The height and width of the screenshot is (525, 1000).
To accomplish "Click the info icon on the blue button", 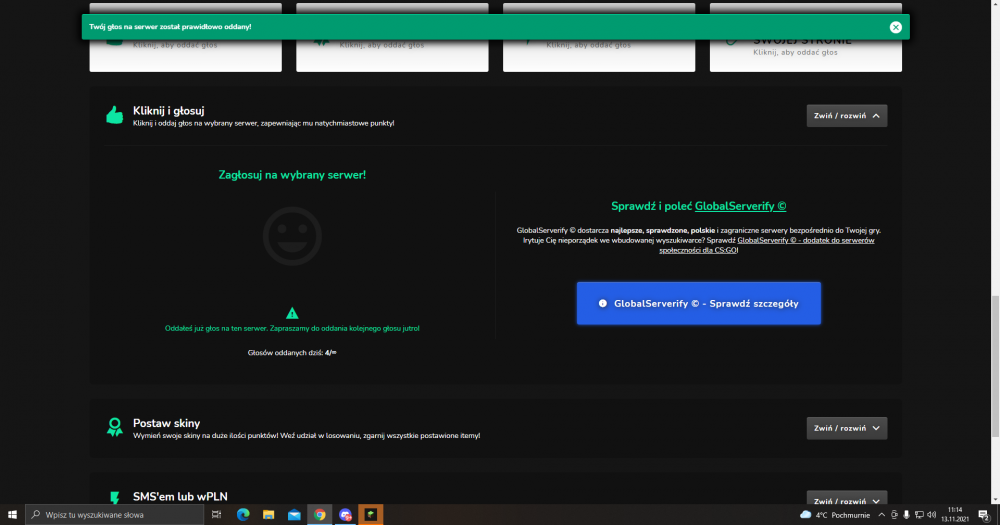I will (603, 304).
